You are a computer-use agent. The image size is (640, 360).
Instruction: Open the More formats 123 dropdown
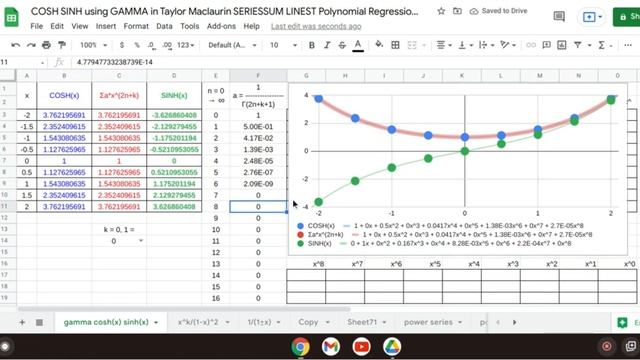tap(185, 45)
